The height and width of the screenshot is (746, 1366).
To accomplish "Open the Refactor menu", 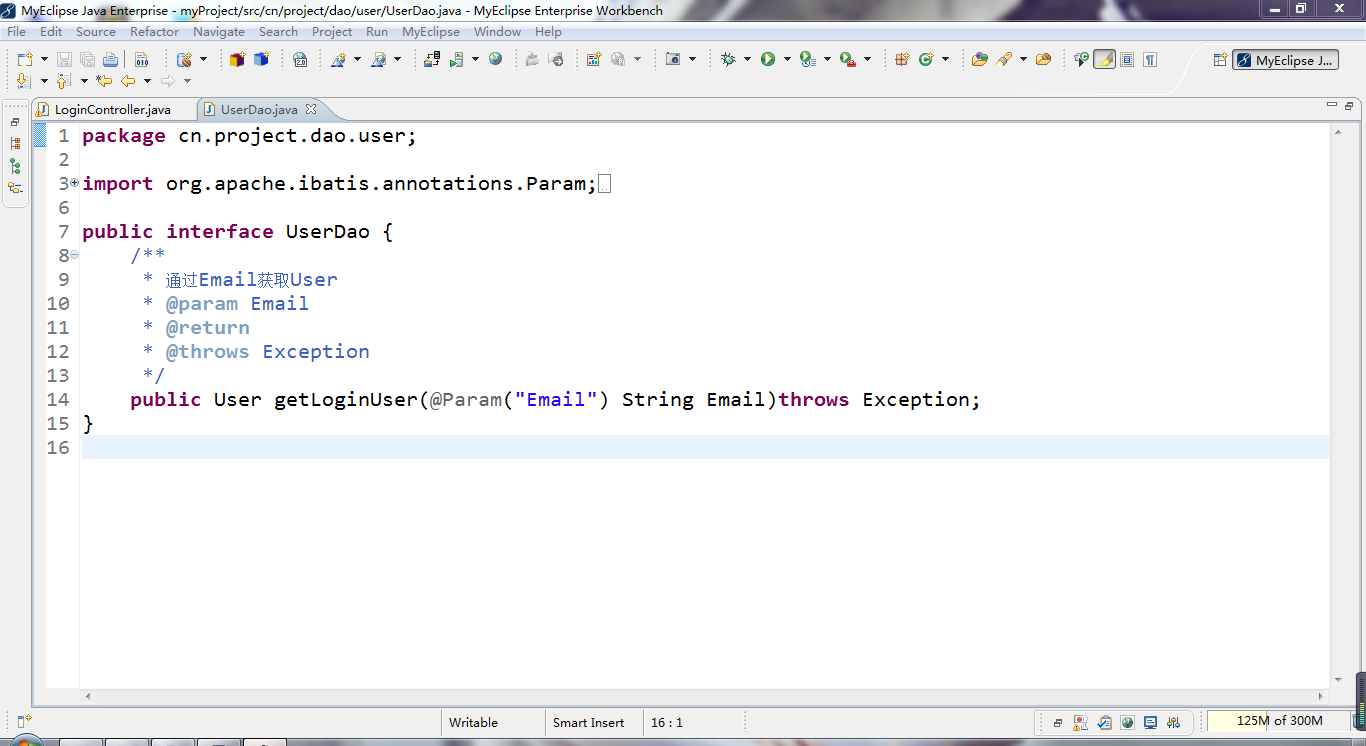I will click(154, 32).
